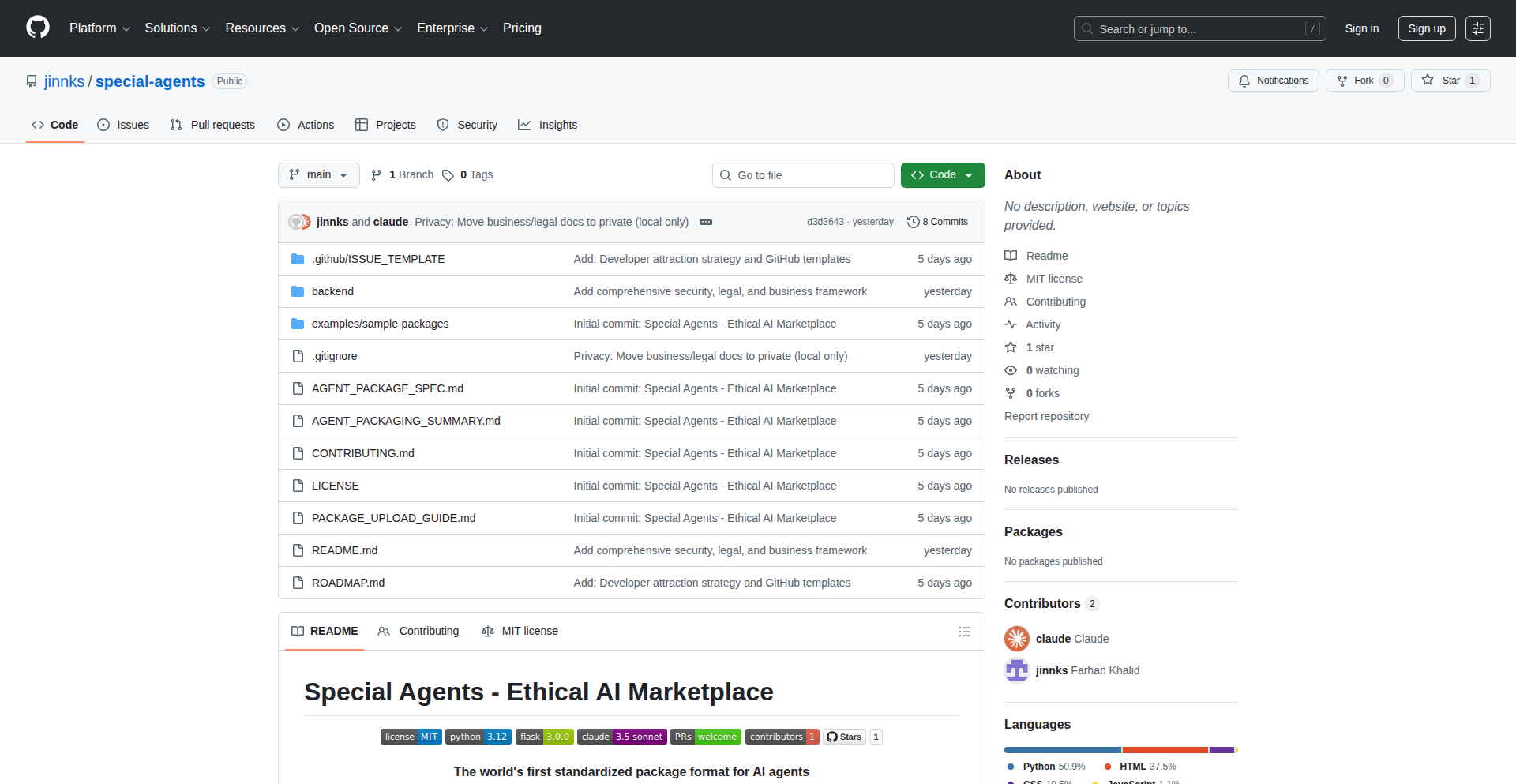Click the Pricing menu item

[522, 28]
